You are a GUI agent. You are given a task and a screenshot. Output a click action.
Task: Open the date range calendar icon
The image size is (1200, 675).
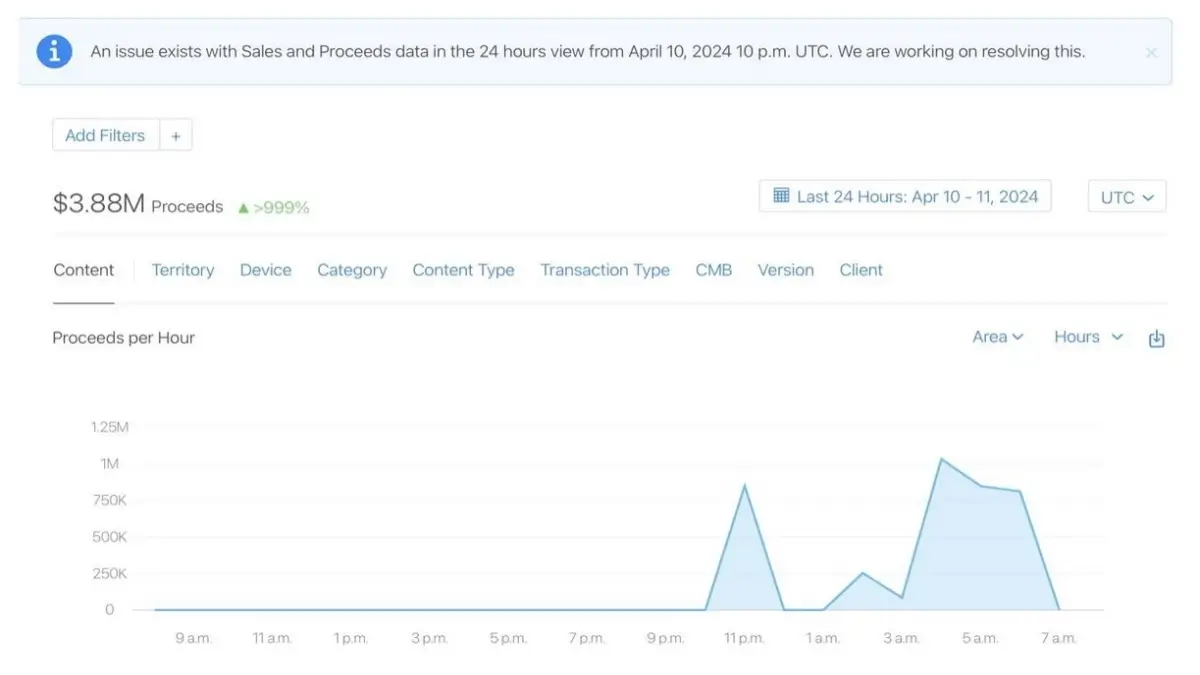click(782, 196)
